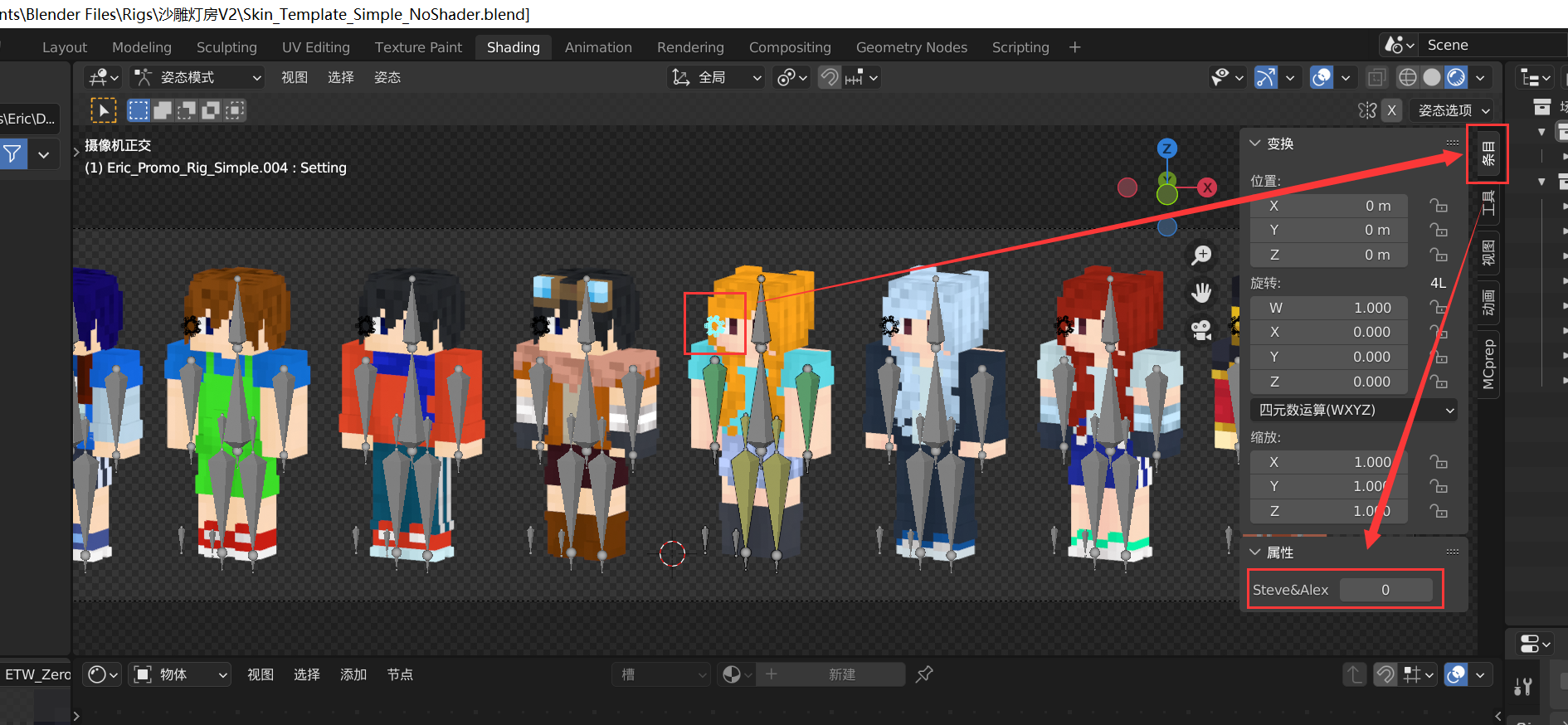Switch to the Sculpting workspace tab
Screen dimensions: 1568x725
(226, 47)
